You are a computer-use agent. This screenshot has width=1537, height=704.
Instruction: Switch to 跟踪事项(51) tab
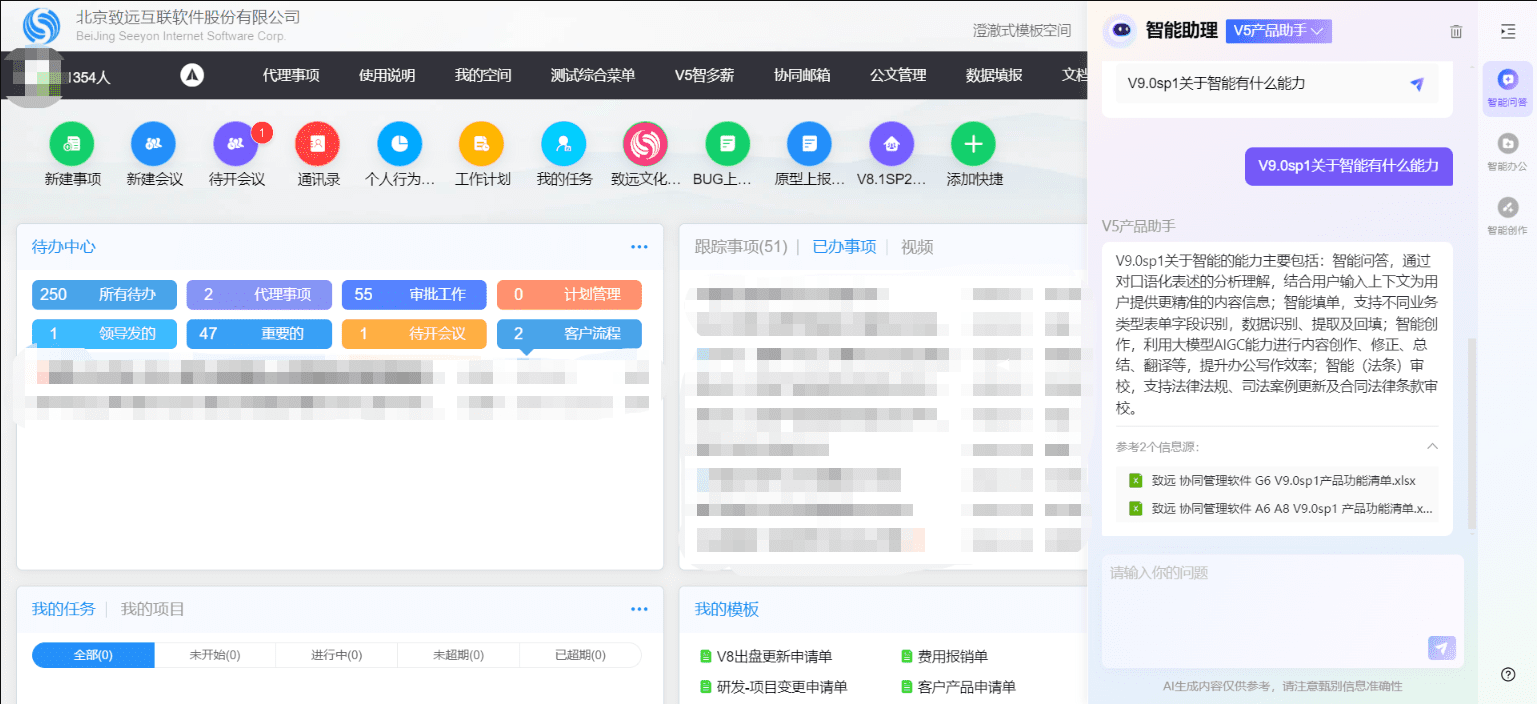(741, 247)
